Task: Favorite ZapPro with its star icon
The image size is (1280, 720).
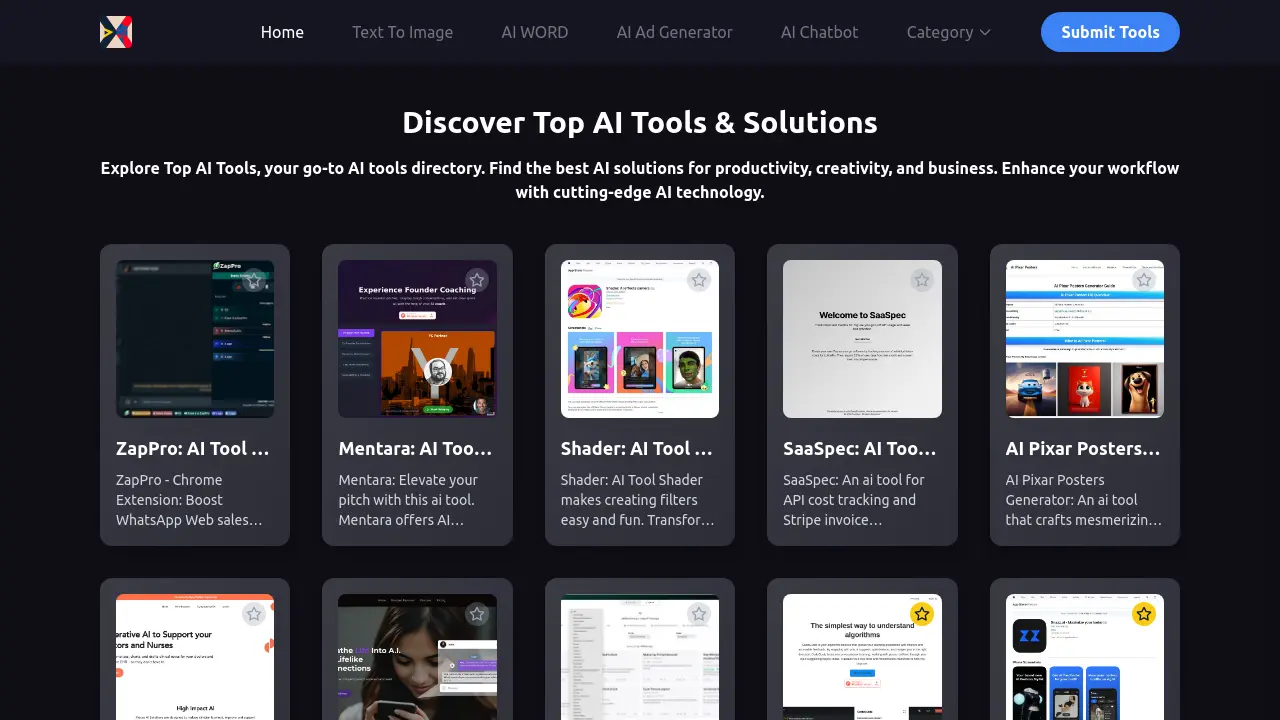Action: click(x=254, y=280)
